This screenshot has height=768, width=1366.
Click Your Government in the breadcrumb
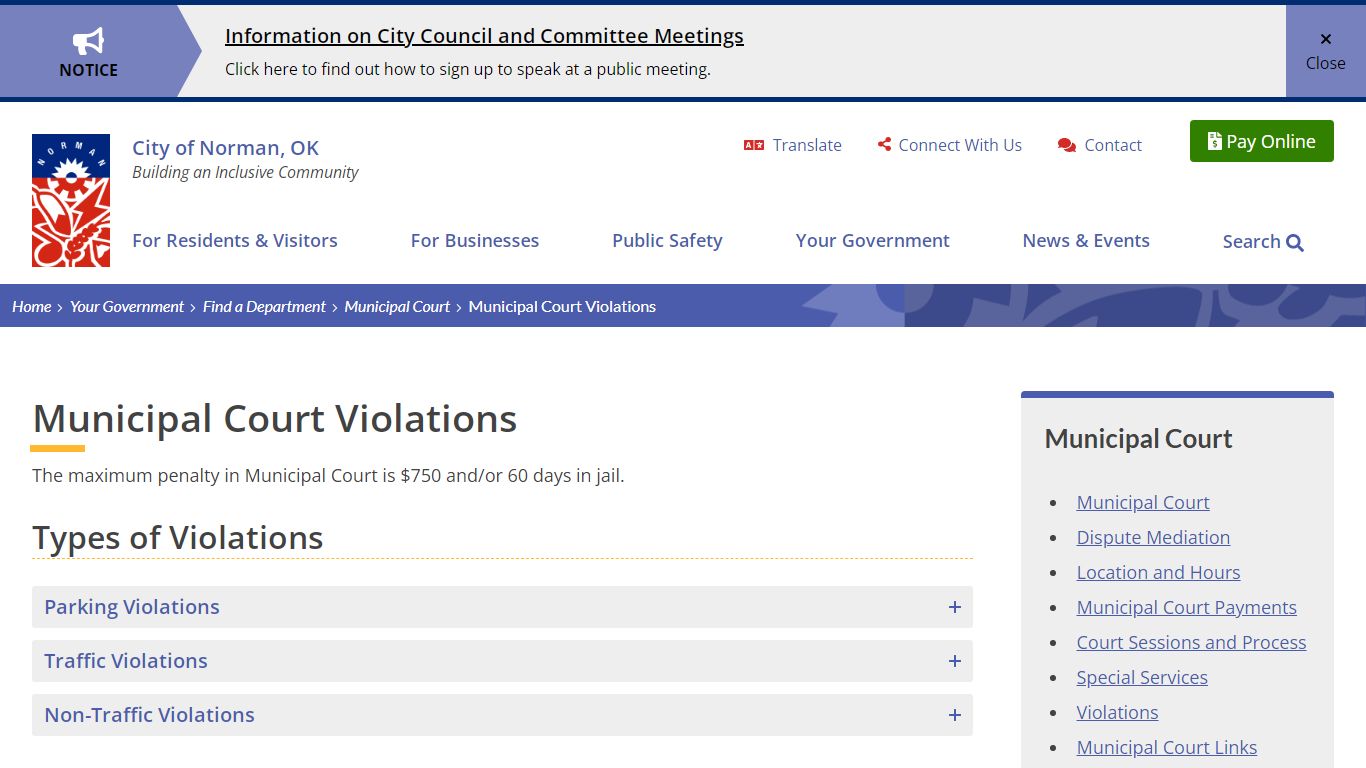127,307
